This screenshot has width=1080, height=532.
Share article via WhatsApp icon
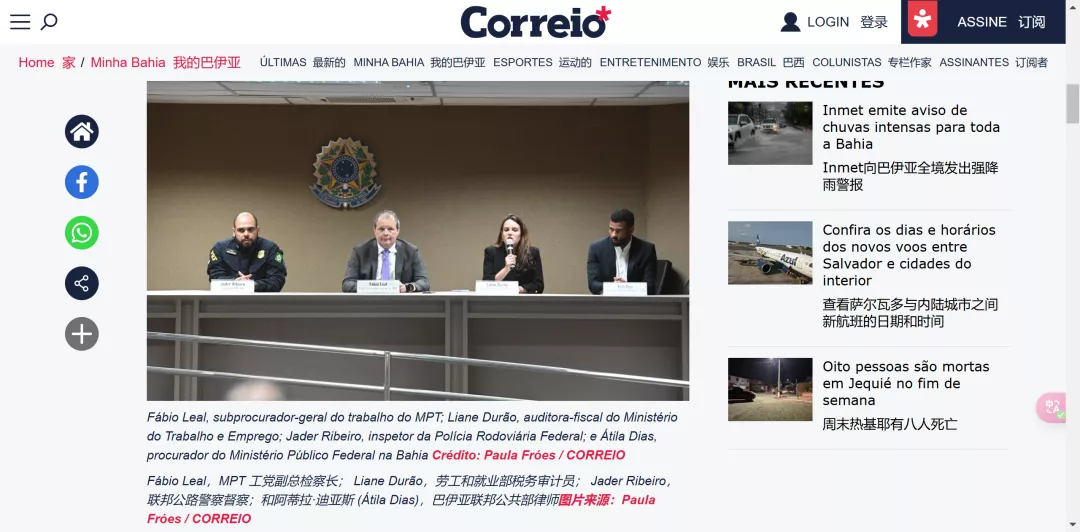pos(82,233)
